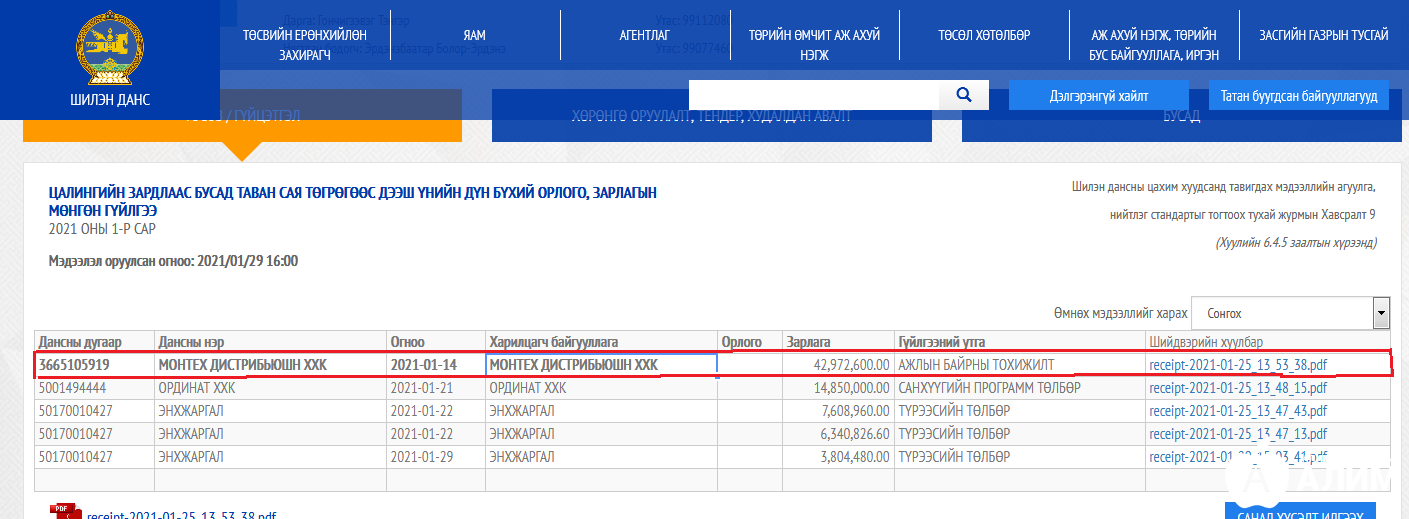This screenshot has height=519, width=1409.
Task: Open Аж ахуй нэгж, төрийн бус байгууллага menu
Action: 1154,45
